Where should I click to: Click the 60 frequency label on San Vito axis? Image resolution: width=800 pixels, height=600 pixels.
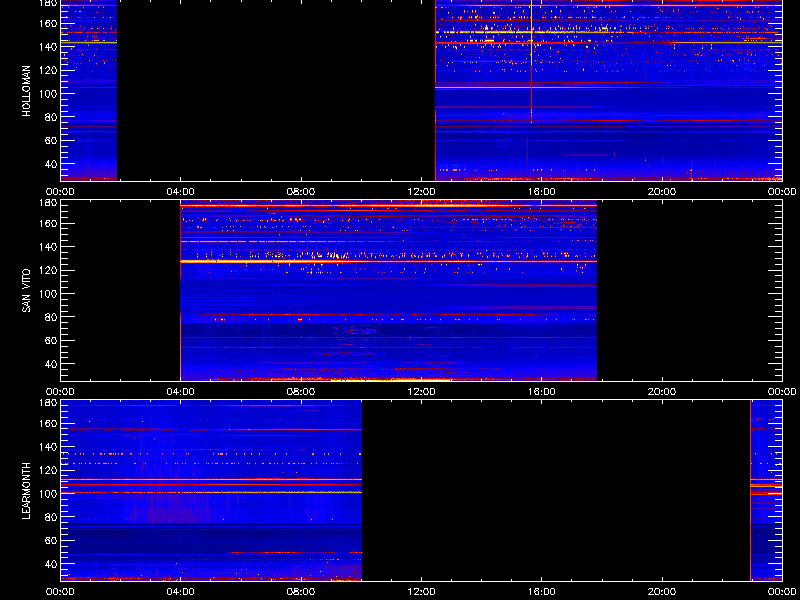(x=50, y=341)
